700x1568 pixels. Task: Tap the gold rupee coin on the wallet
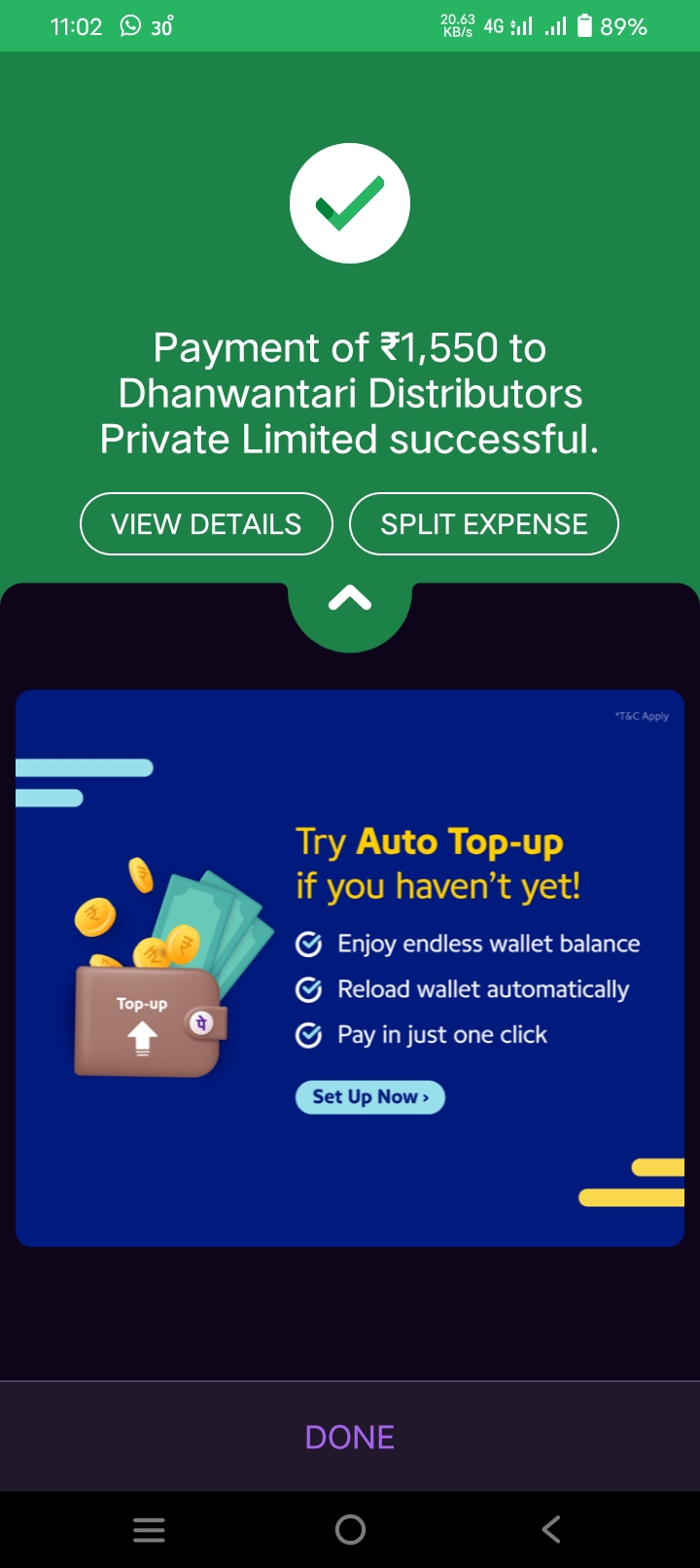(183, 945)
